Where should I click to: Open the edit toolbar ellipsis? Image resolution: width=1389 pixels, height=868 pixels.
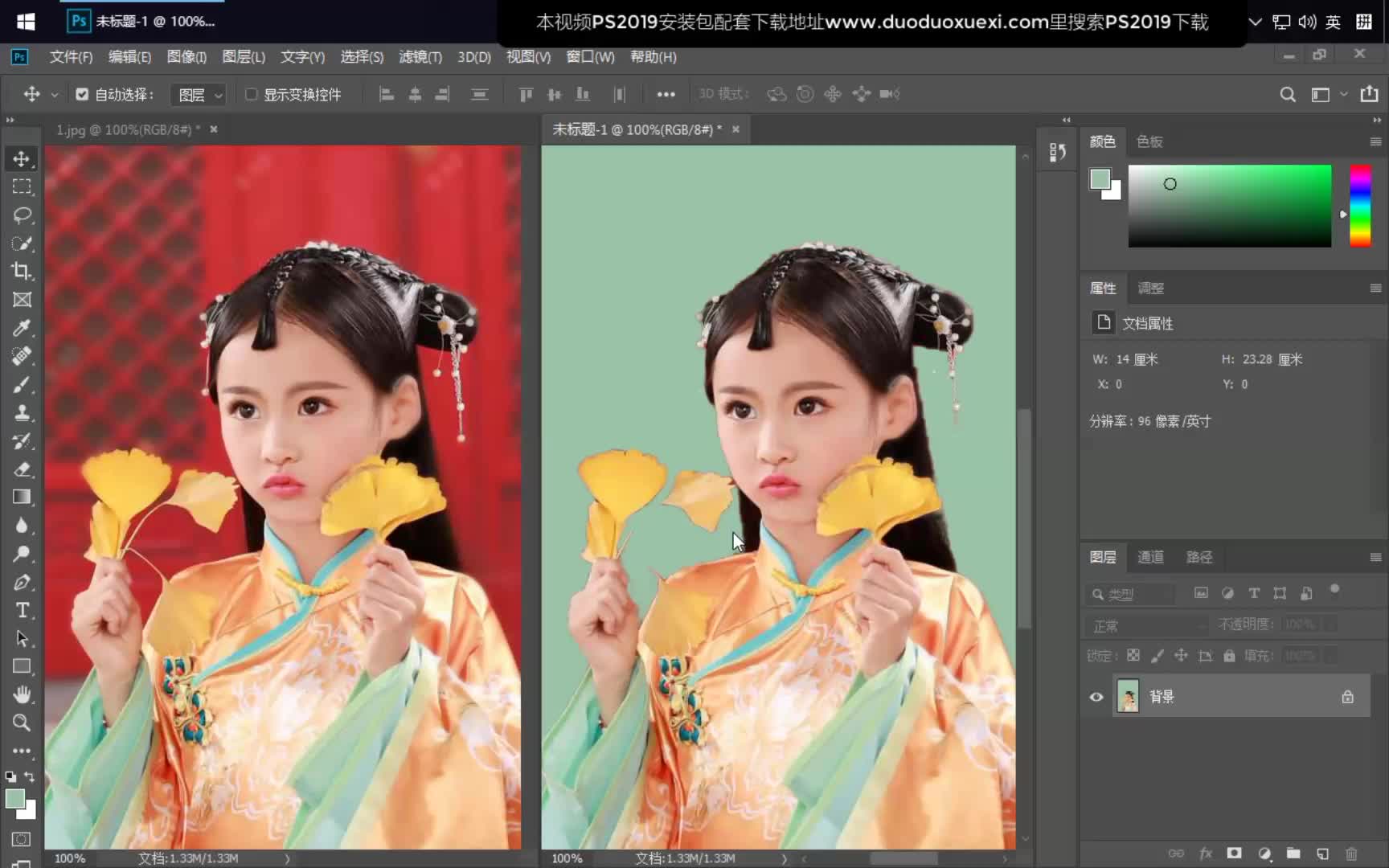tap(22, 751)
